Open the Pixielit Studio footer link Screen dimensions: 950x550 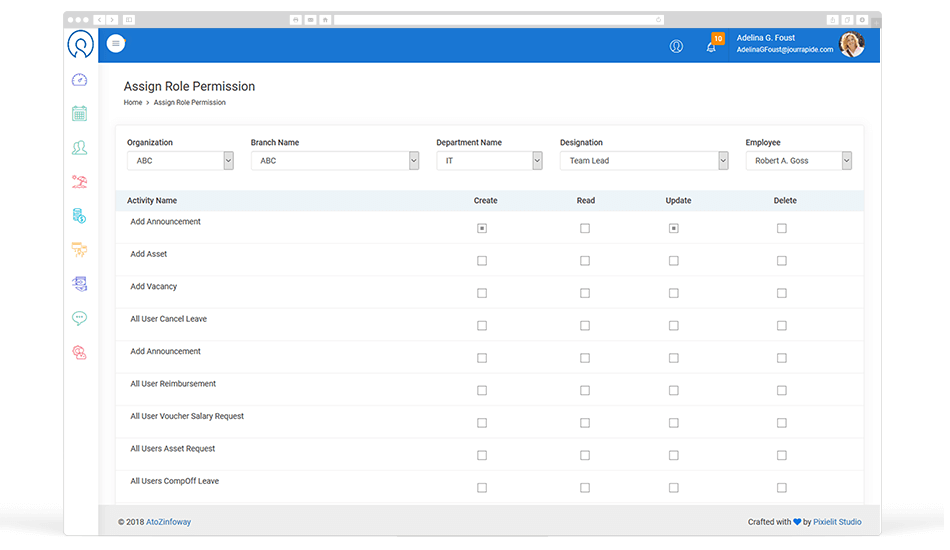coord(837,522)
